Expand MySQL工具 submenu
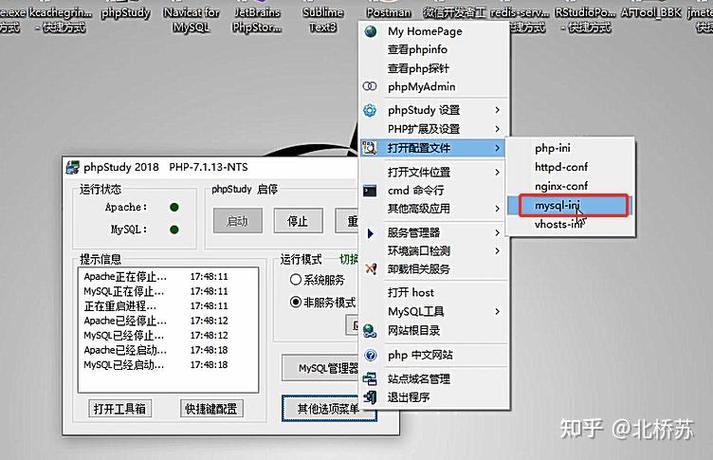This screenshot has width=713, height=460. (497, 311)
